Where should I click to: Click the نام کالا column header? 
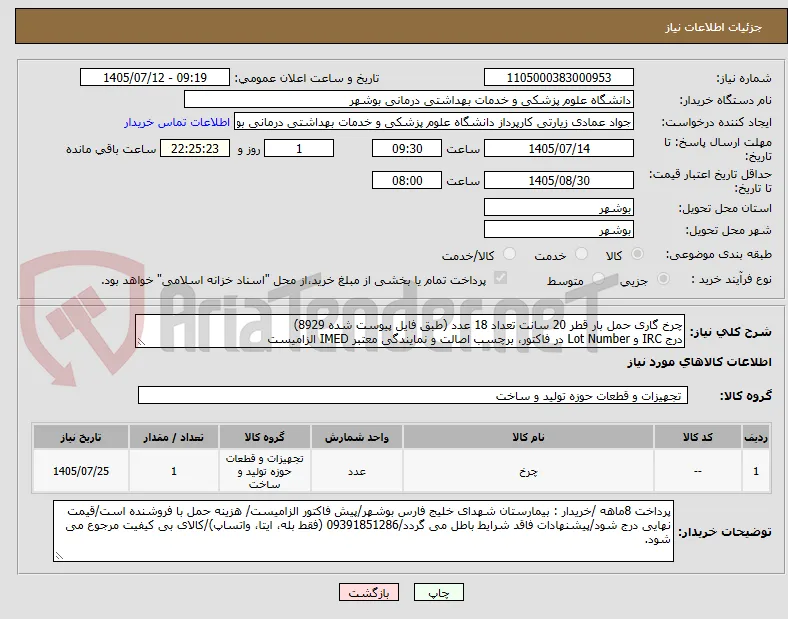point(528,437)
